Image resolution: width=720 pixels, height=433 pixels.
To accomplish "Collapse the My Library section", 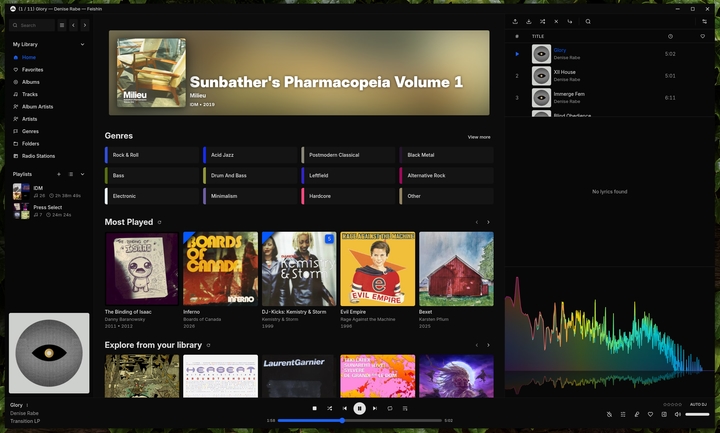I will [x=83, y=45].
